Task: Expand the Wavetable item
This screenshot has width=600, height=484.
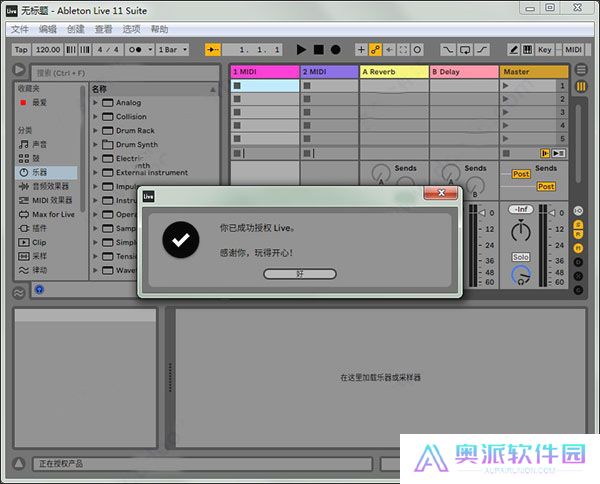Action: tap(95, 270)
